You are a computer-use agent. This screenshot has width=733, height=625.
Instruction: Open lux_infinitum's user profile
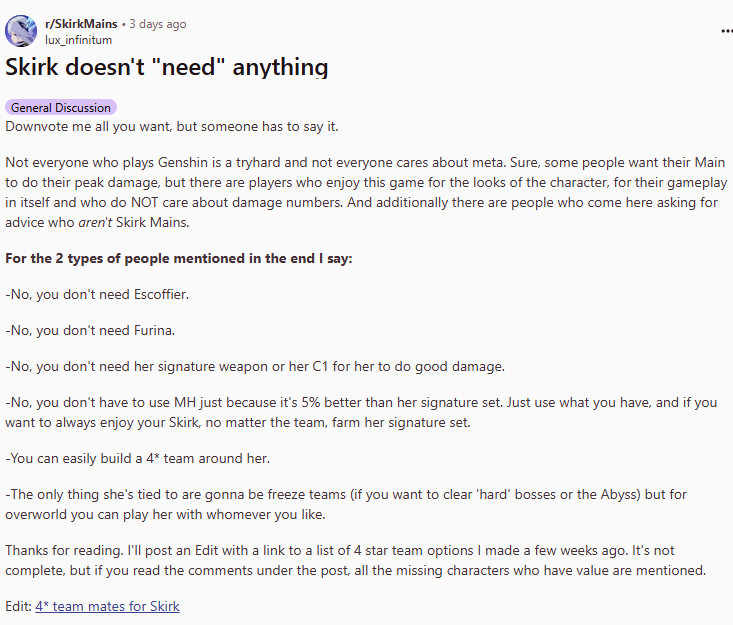tap(79, 40)
